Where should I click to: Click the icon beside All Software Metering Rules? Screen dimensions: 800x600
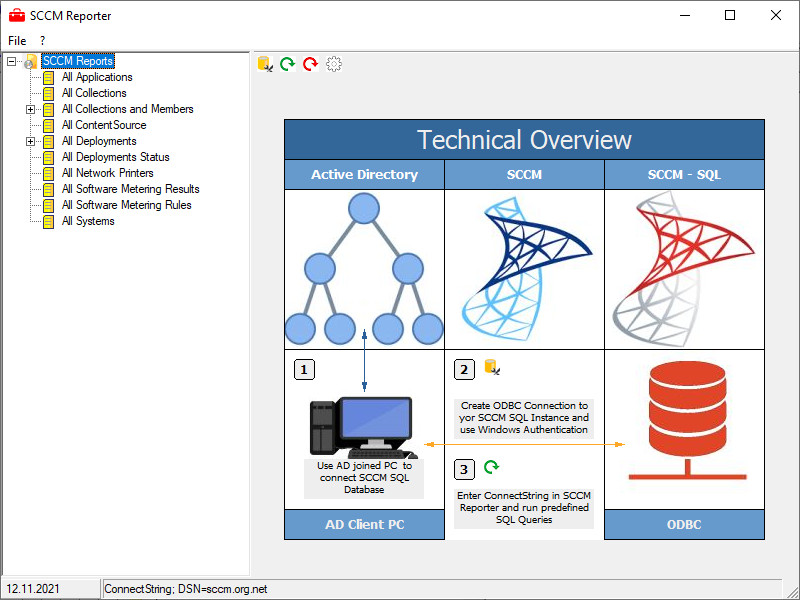tap(48, 206)
